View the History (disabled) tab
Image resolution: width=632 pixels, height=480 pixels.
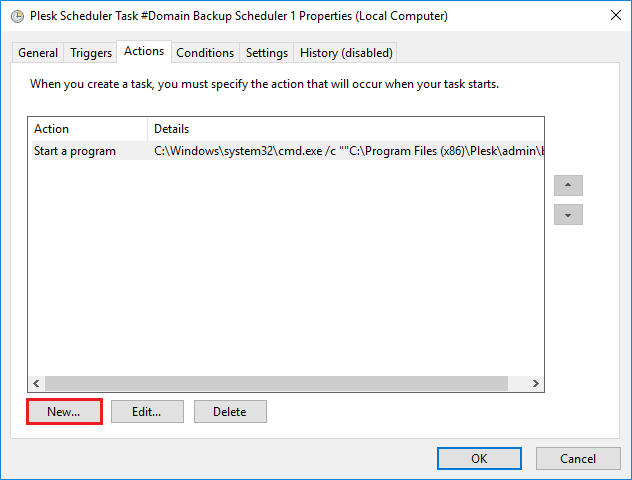coord(346,53)
